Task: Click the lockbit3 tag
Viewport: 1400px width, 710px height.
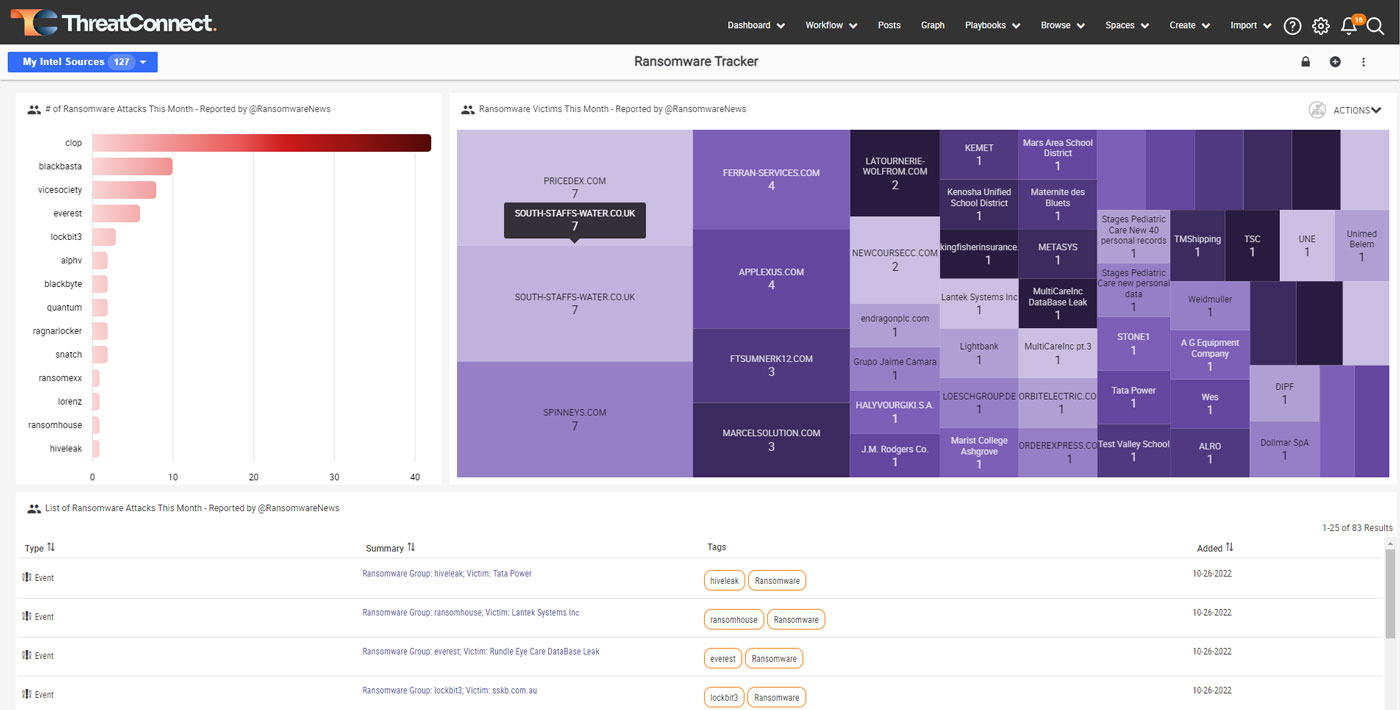Action: point(724,697)
